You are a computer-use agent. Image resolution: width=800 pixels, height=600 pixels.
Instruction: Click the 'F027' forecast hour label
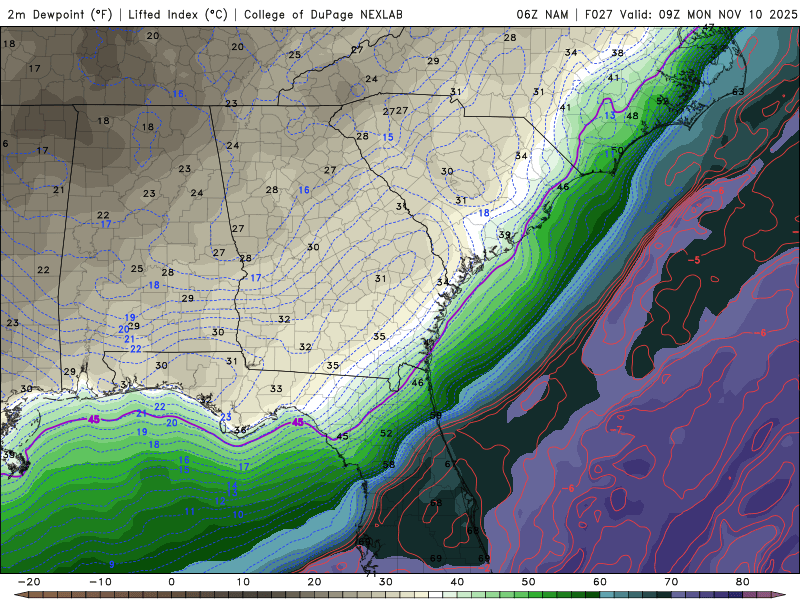click(599, 14)
